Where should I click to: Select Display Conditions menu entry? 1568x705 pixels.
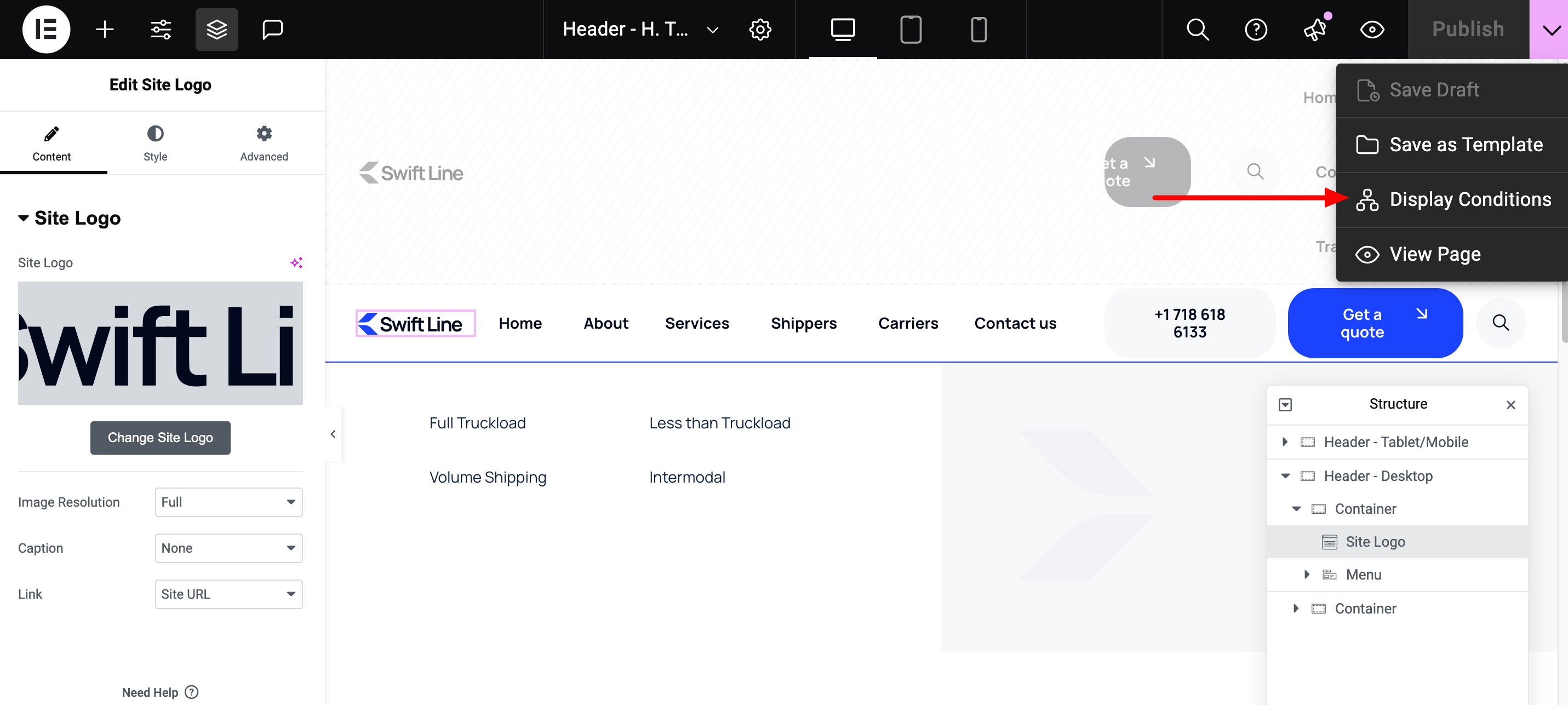click(1469, 200)
